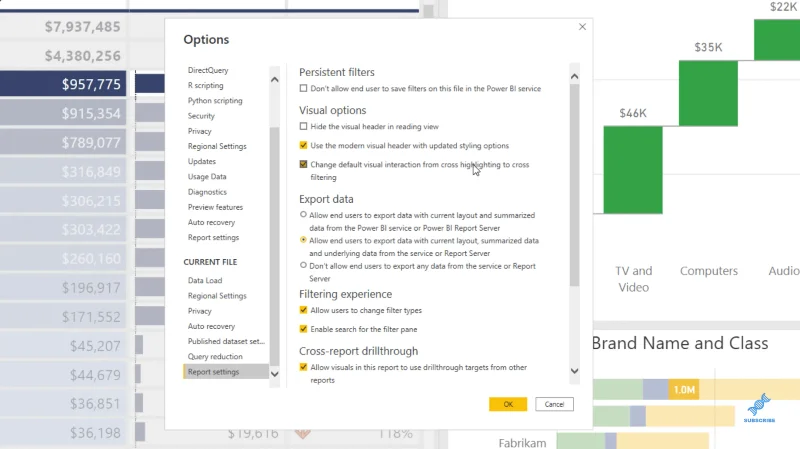The image size is (800, 449).
Task: Open R scripting options category
Action: pos(205,85)
